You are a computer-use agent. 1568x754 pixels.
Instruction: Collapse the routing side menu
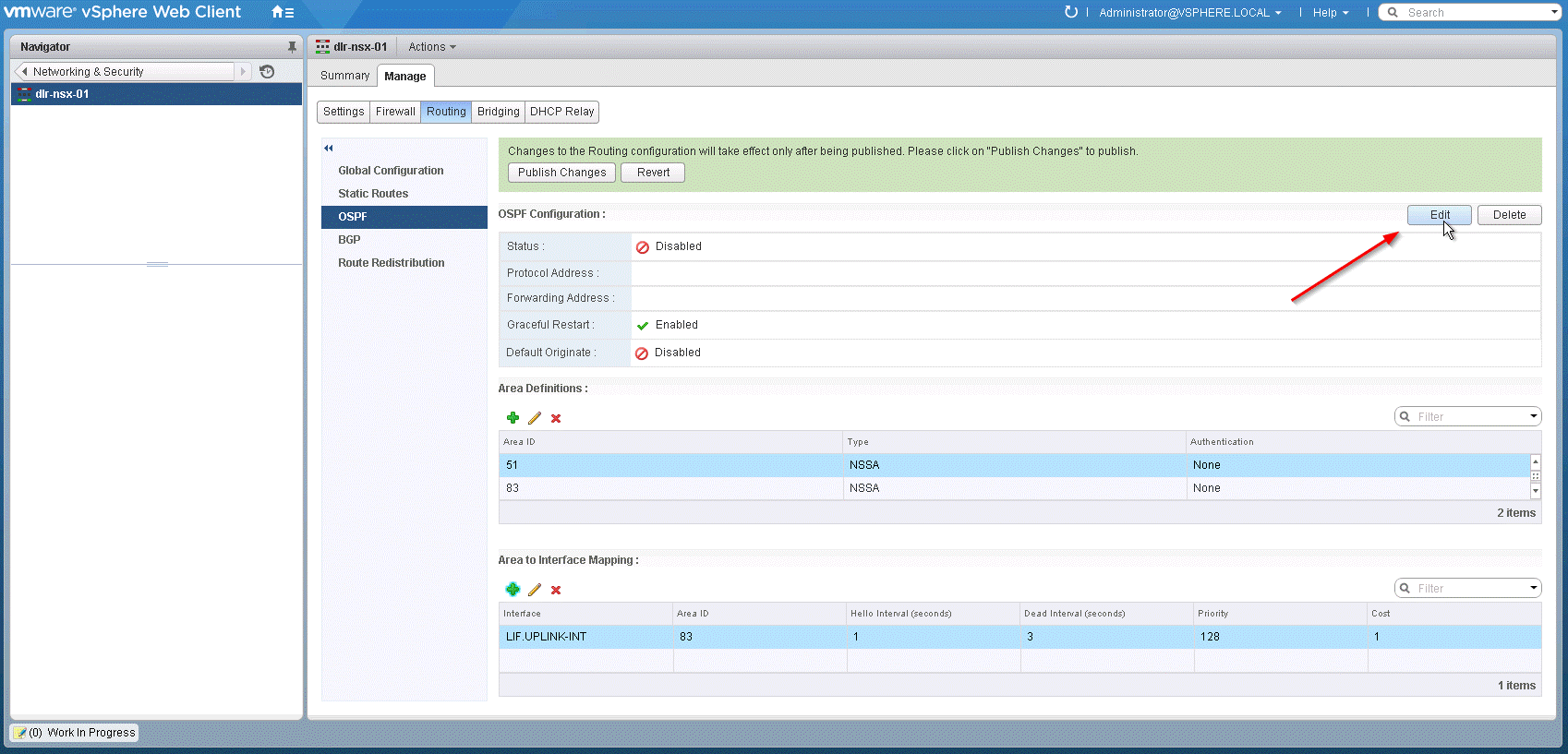click(328, 148)
